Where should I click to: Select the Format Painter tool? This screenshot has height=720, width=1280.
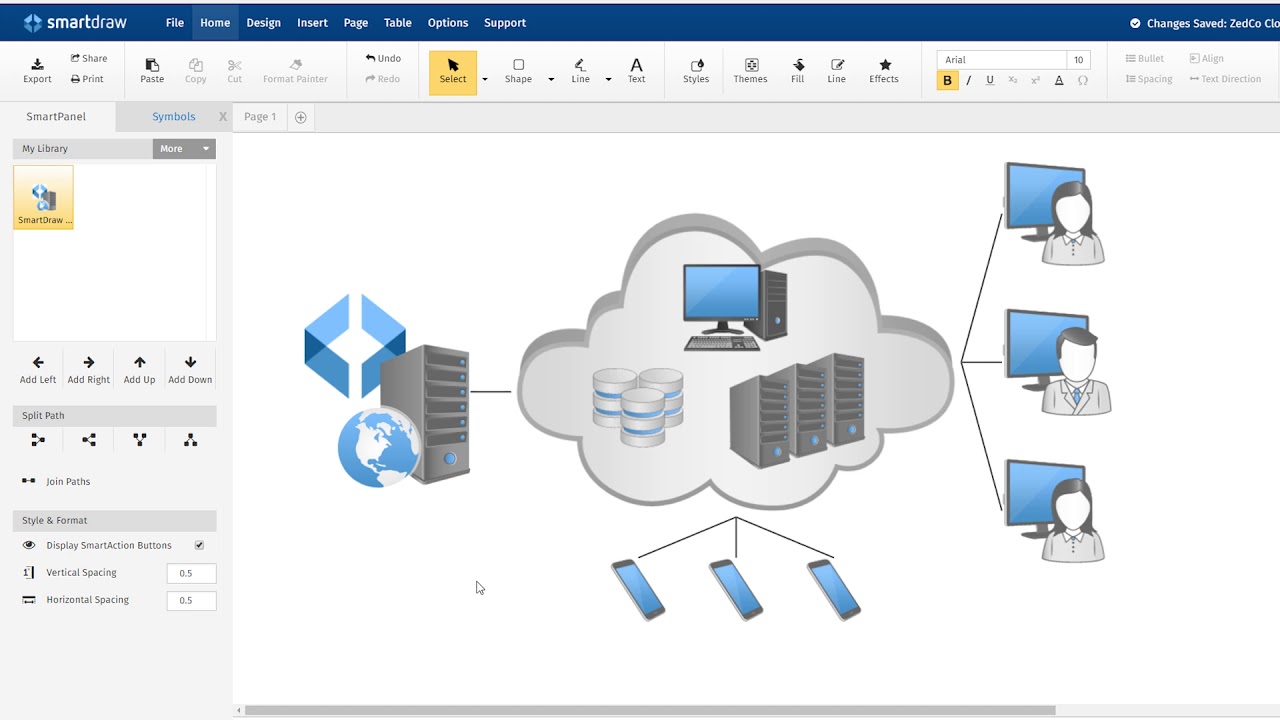coord(295,71)
